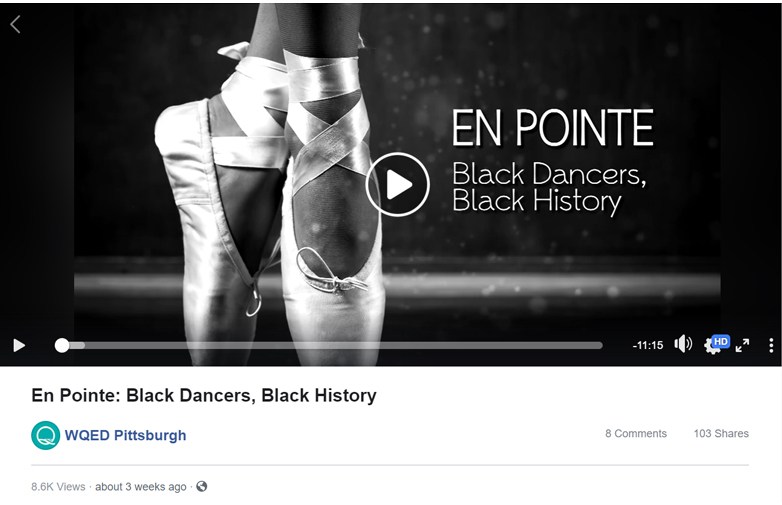Open the 103 Shares list
The image size is (782, 505).
721,433
